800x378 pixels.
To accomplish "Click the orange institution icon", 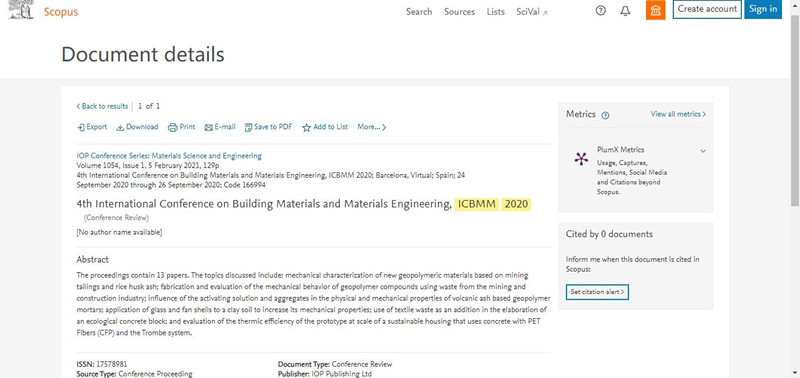I will click(655, 10).
